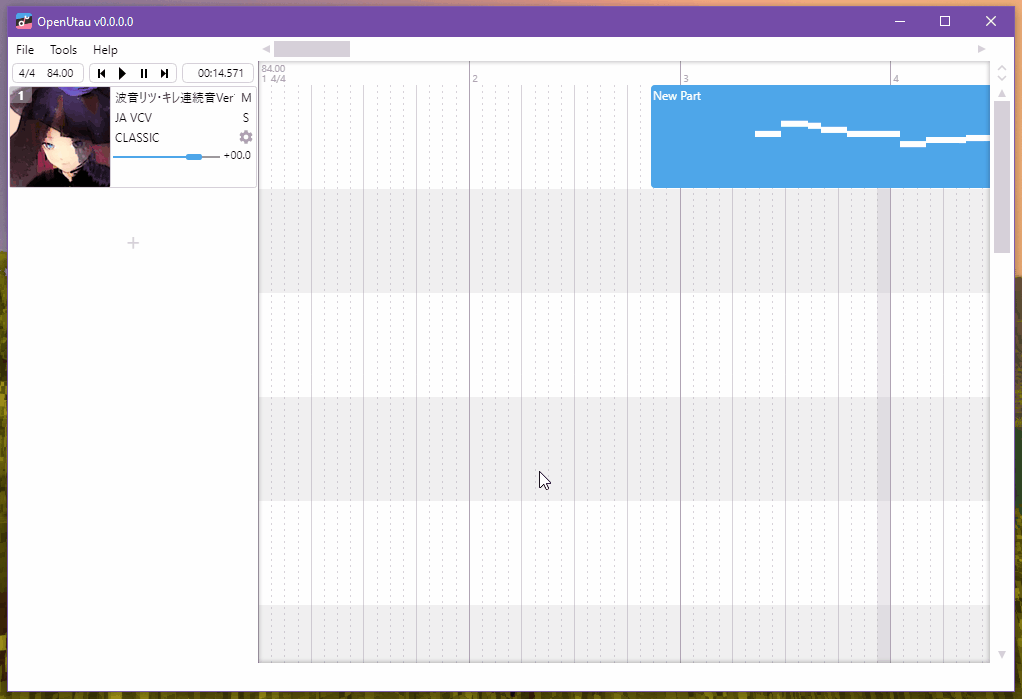Open renderer settings with the gear icon
Viewport: 1022px width, 699px height.
[245, 138]
